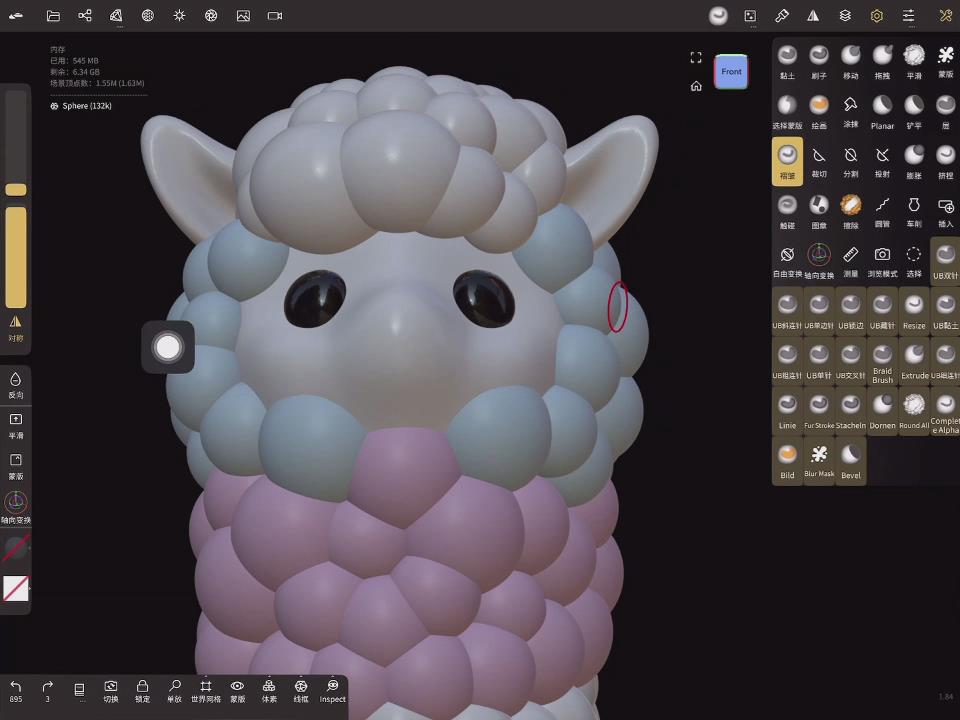The width and height of the screenshot is (960, 720).
Task: Open the lighting sun menu
Action: pos(179,16)
